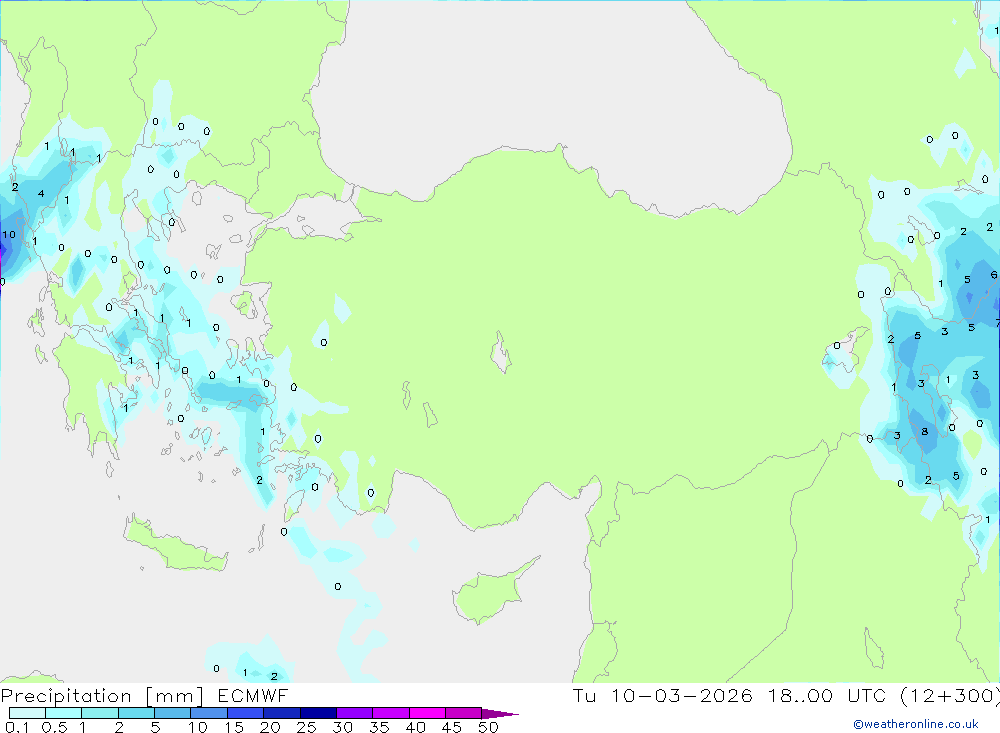The height and width of the screenshot is (733, 1000).
Task: Click the 25–30 mm legend color swatch
Action: pos(318,713)
